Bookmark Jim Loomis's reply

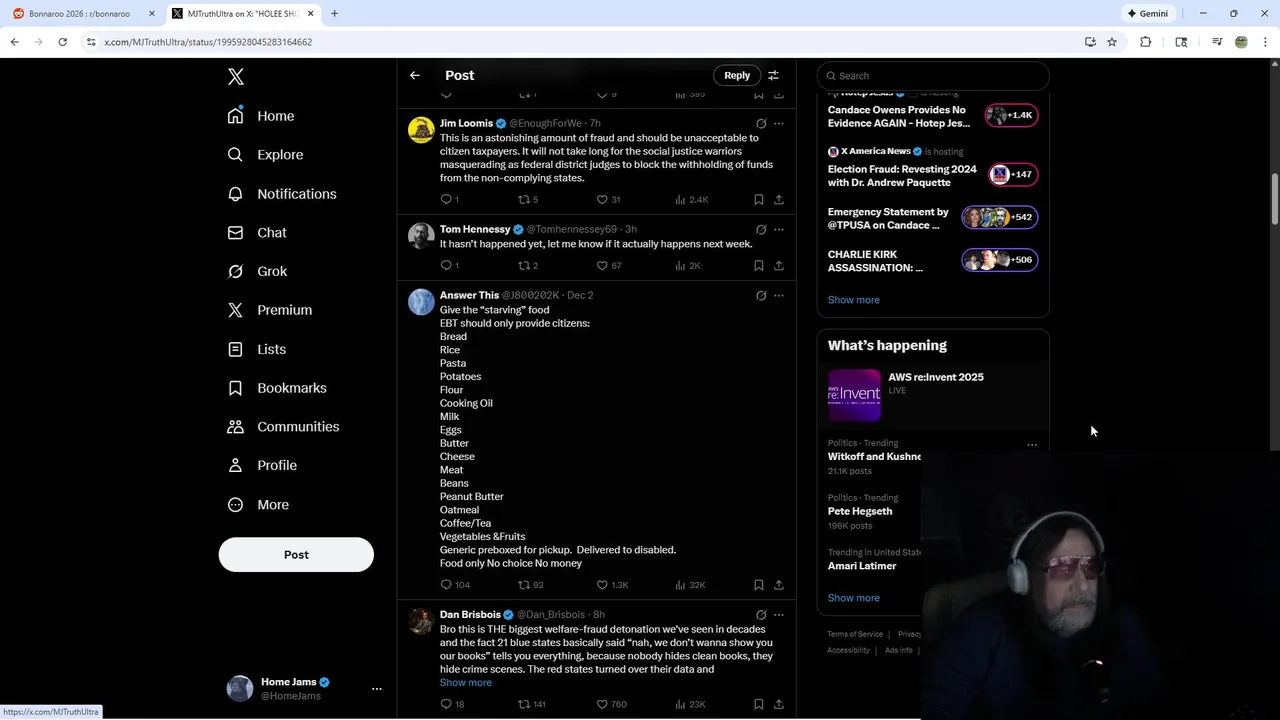(x=759, y=199)
